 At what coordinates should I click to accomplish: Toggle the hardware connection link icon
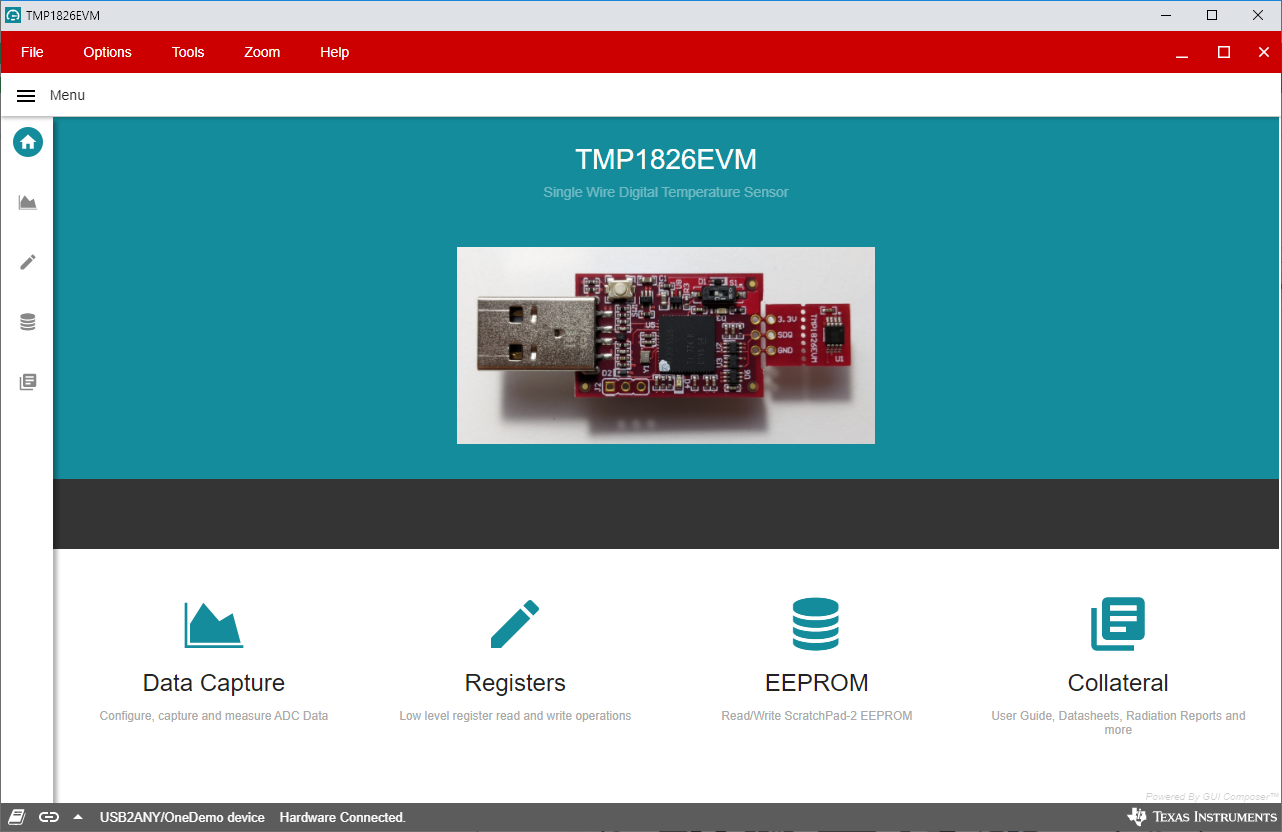(49, 817)
